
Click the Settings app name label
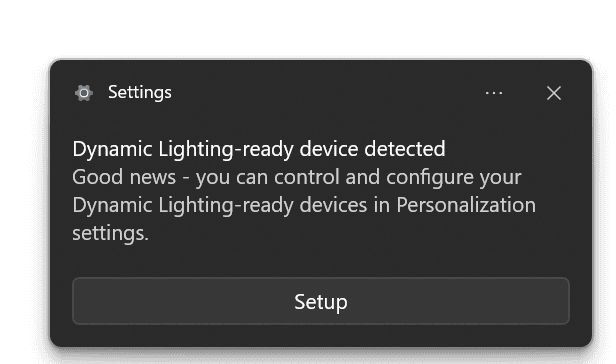tap(140, 93)
